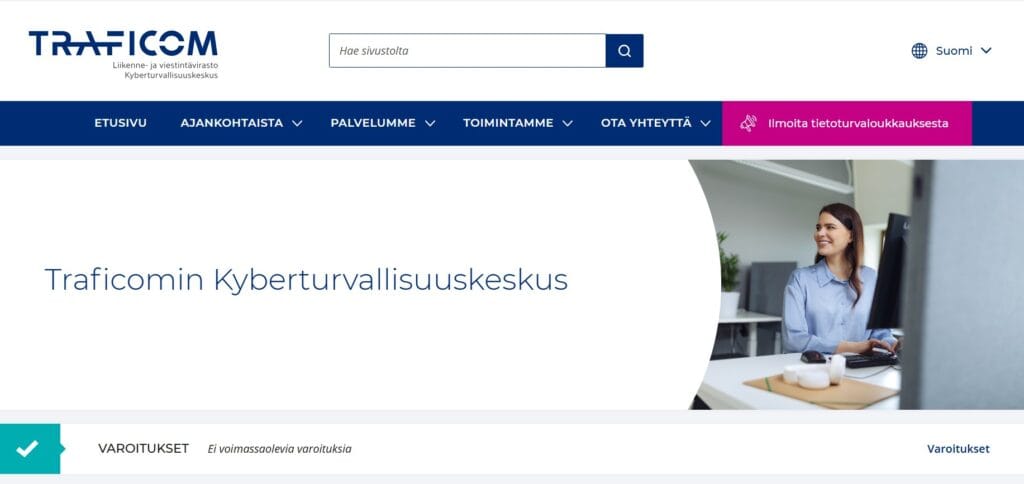Click the megaphone report icon
1024x484 pixels.
[x=748, y=123]
